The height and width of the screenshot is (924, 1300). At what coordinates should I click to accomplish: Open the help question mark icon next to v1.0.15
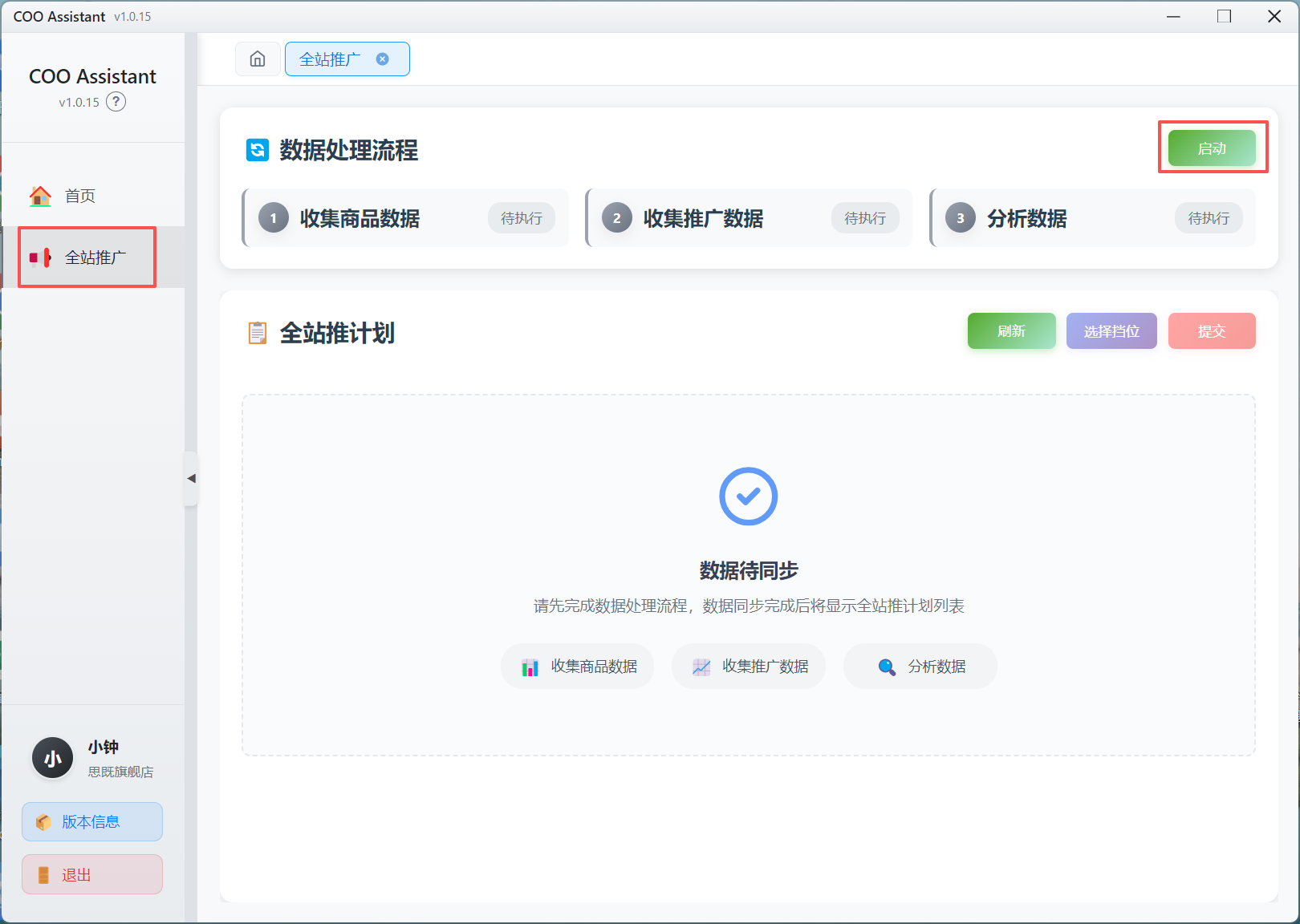116,101
